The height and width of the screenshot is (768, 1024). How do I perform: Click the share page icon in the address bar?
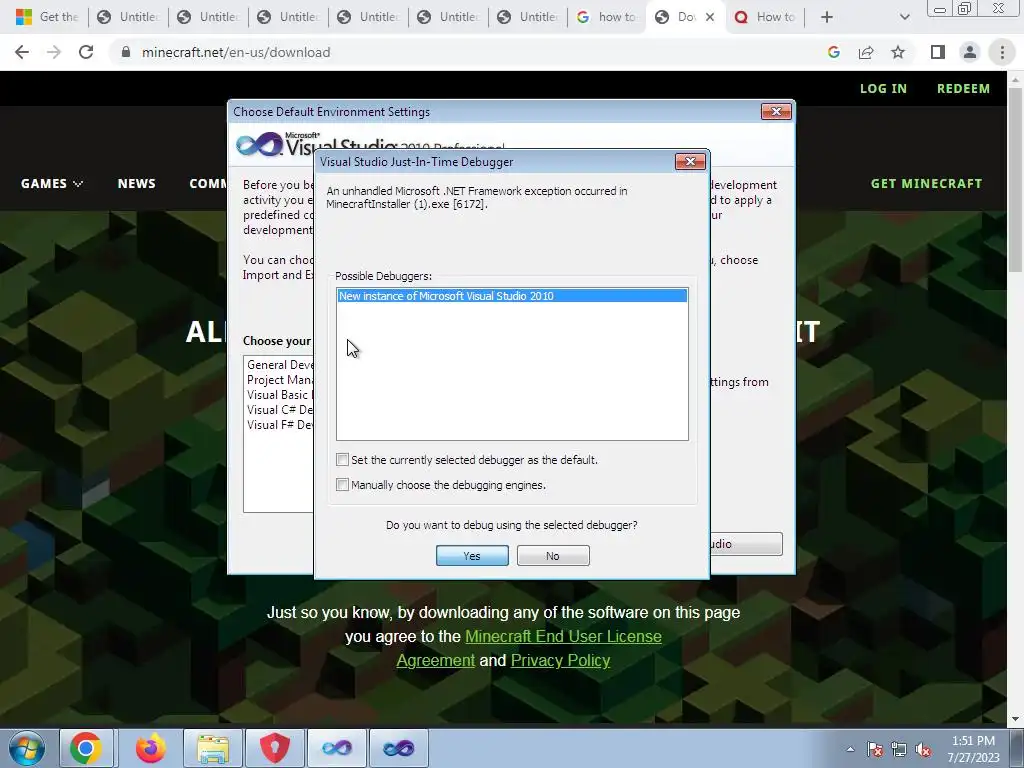pos(866,52)
